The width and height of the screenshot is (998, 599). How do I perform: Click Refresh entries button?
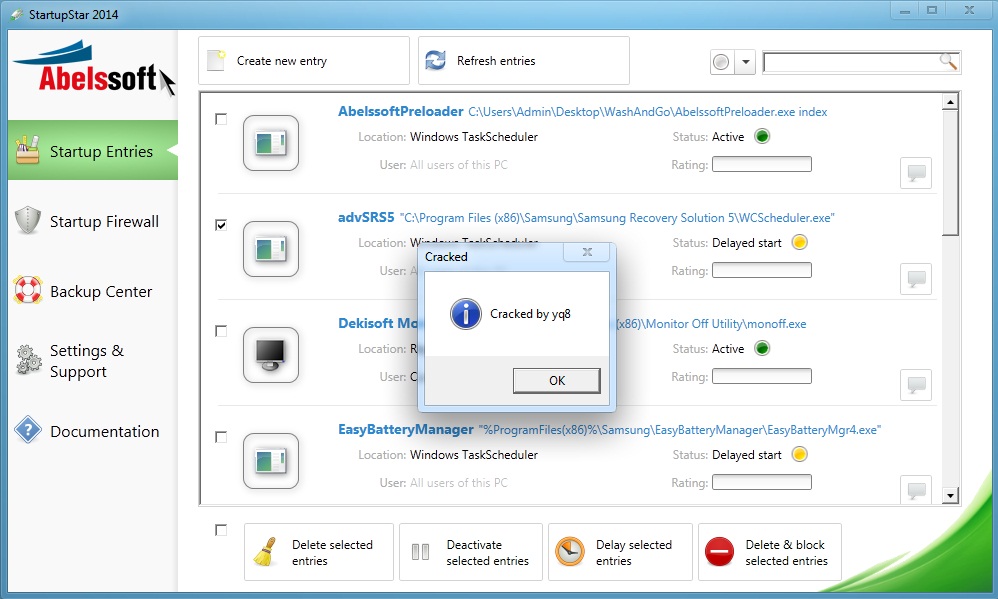[524, 60]
